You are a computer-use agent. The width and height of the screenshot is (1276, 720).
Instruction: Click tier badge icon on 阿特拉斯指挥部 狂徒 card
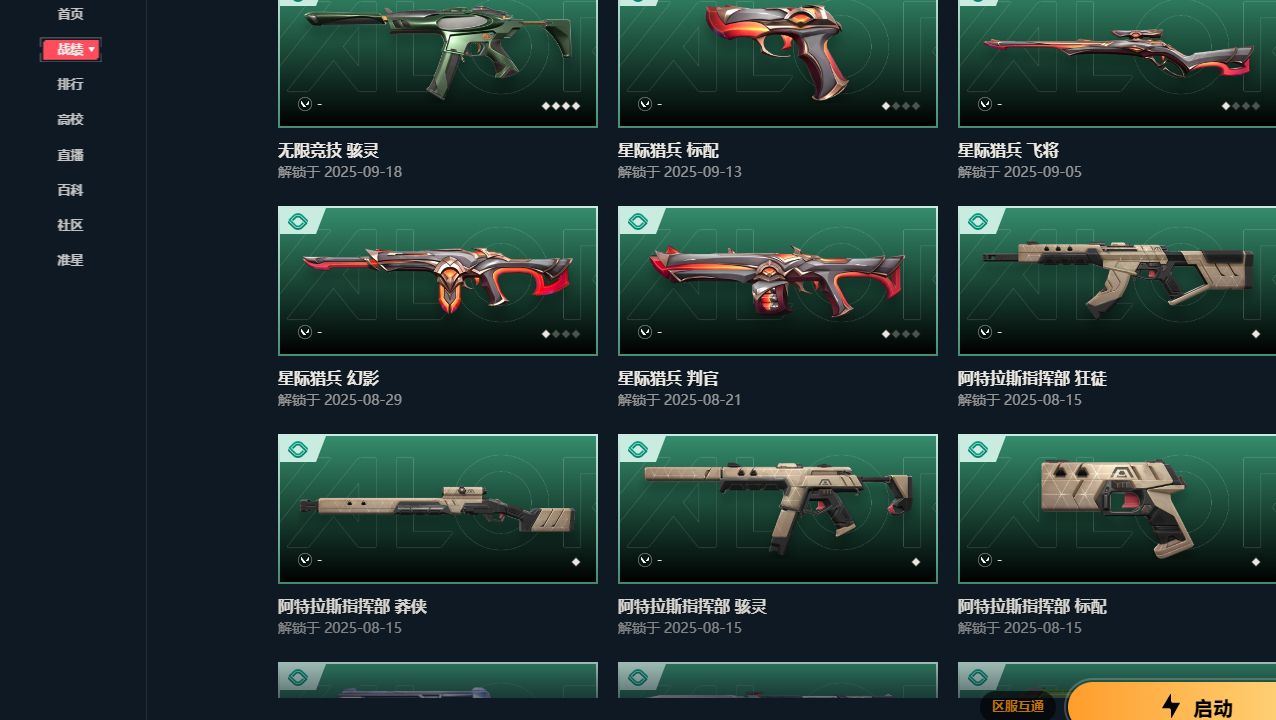[977, 222]
